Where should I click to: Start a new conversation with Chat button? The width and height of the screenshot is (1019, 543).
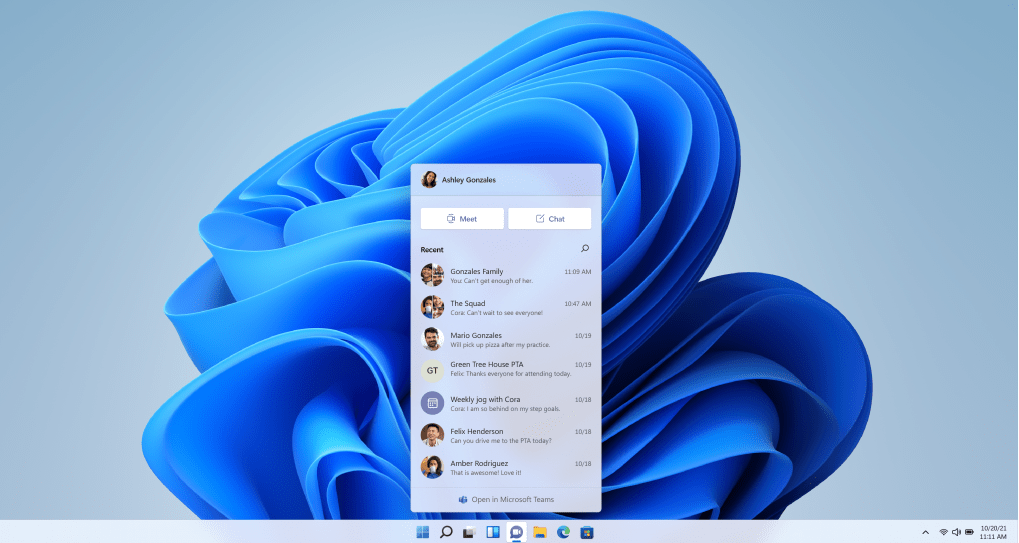[x=550, y=218]
